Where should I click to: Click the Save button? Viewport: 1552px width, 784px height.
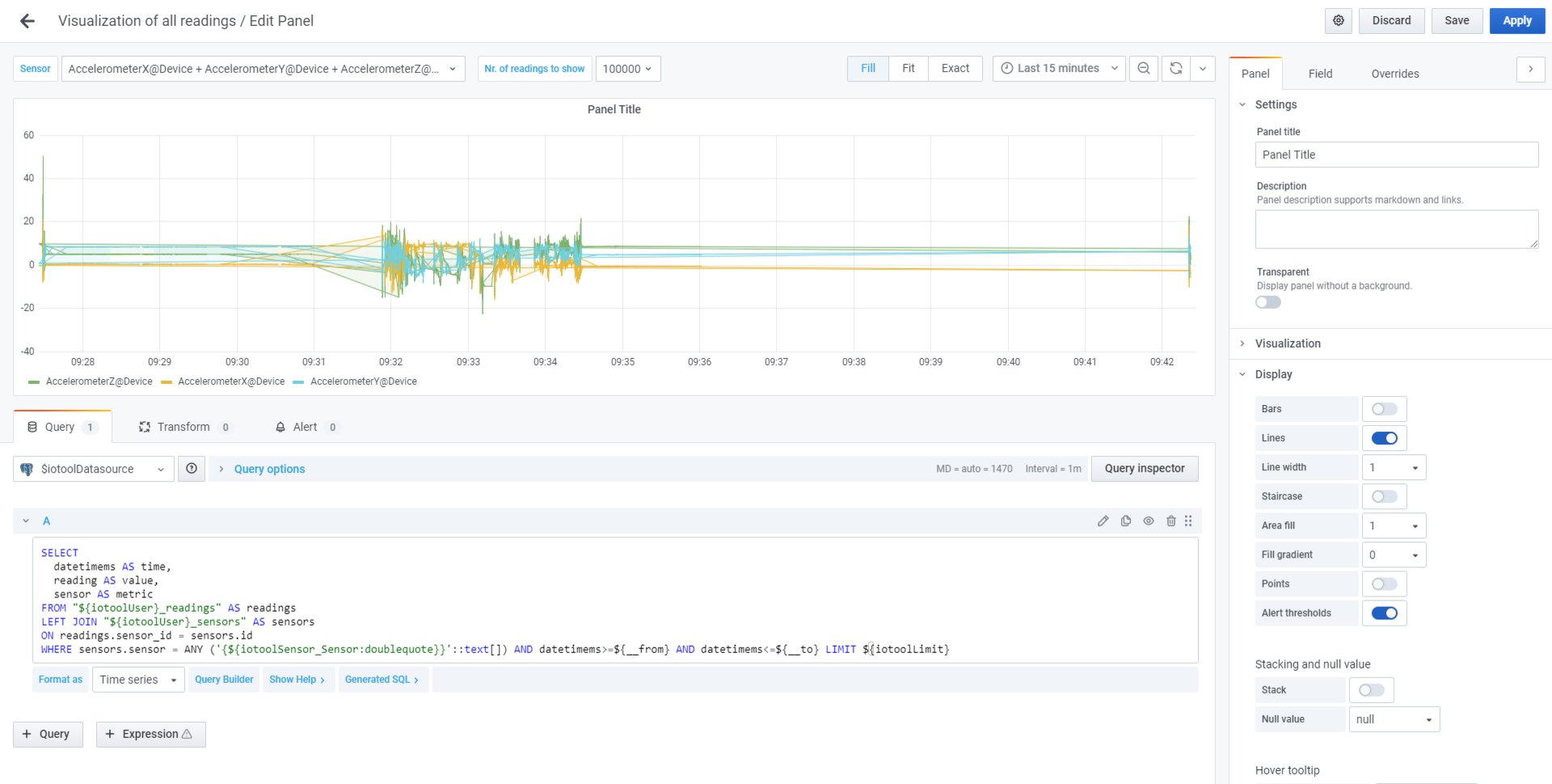pyautogui.click(x=1457, y=21)
